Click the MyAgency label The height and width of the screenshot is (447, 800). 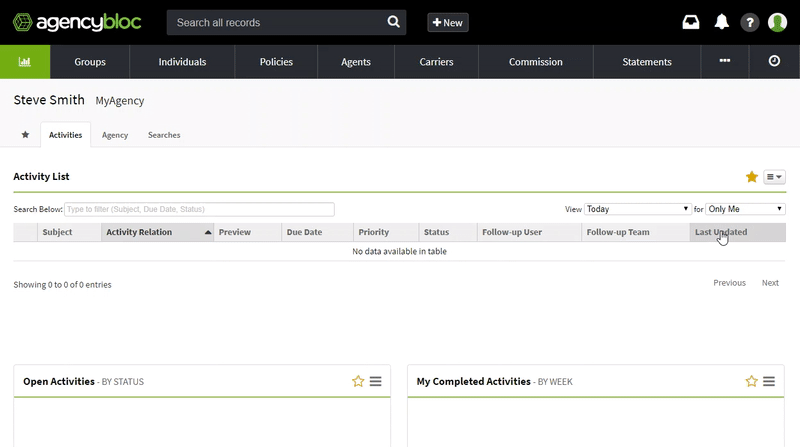pos(120,101)
